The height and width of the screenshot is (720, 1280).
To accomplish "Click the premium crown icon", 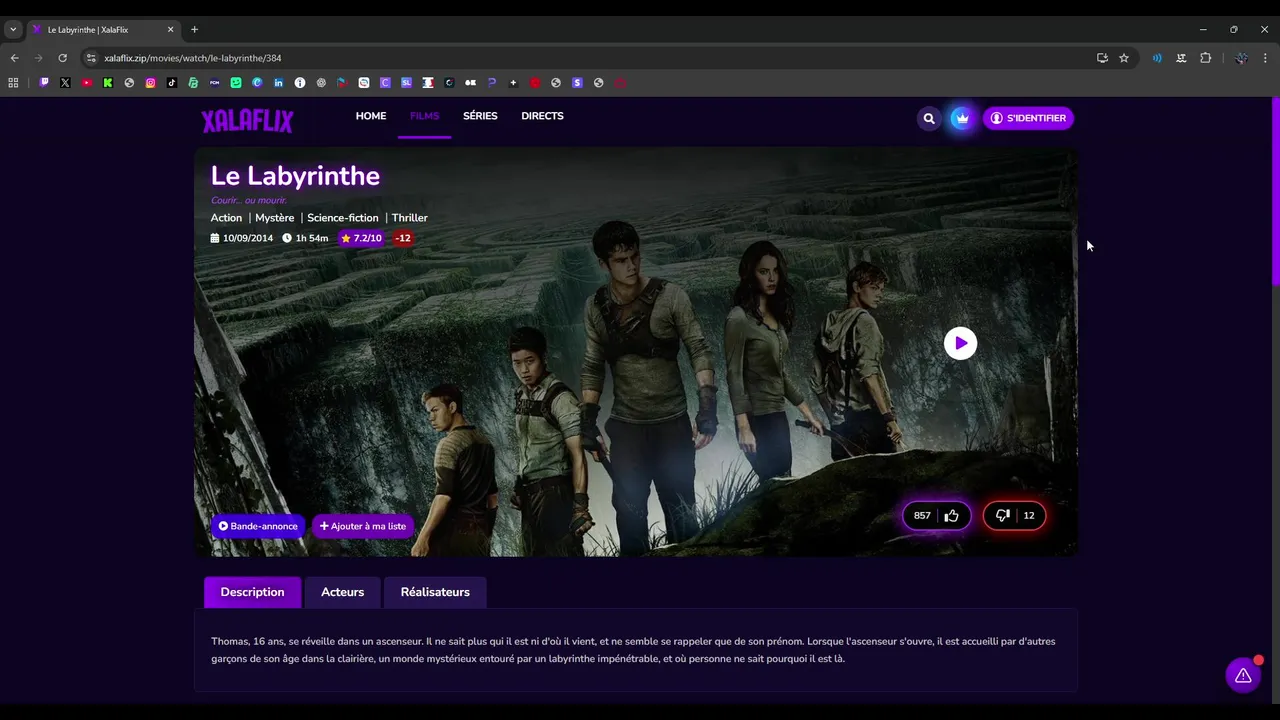I will [961, 118].
